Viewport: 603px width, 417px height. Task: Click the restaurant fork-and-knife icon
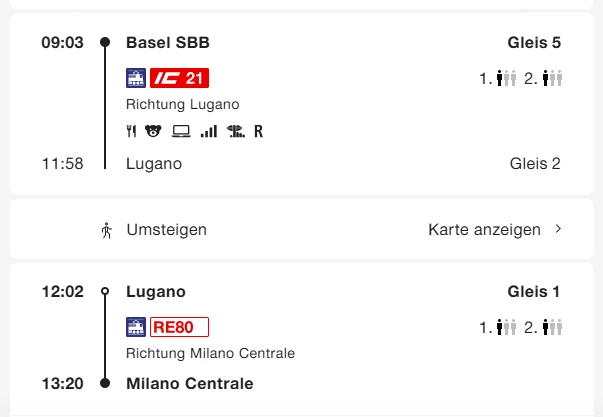pos(131,131)
